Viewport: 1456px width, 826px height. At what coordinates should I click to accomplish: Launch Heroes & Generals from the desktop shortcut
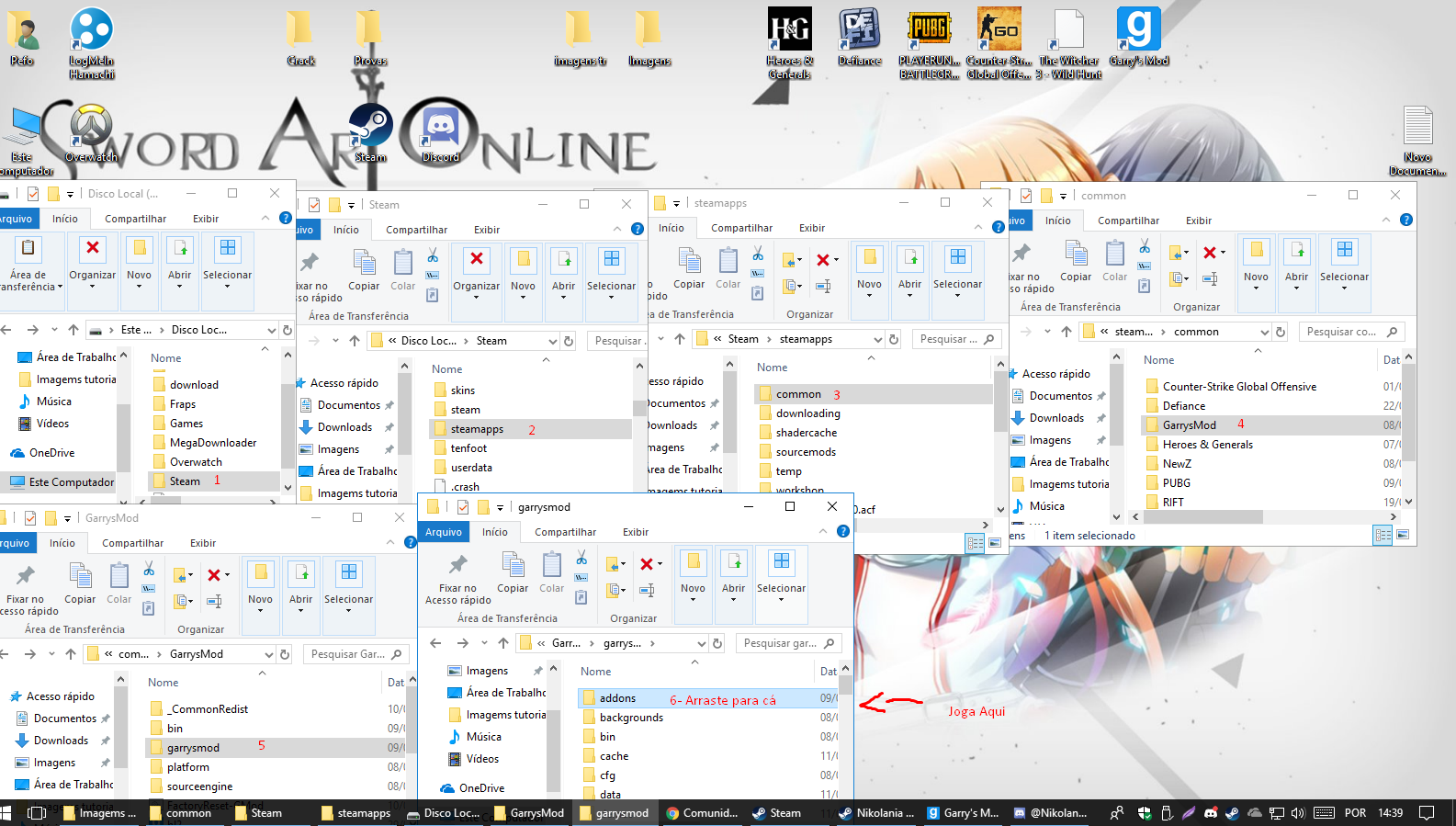point(789,42)
